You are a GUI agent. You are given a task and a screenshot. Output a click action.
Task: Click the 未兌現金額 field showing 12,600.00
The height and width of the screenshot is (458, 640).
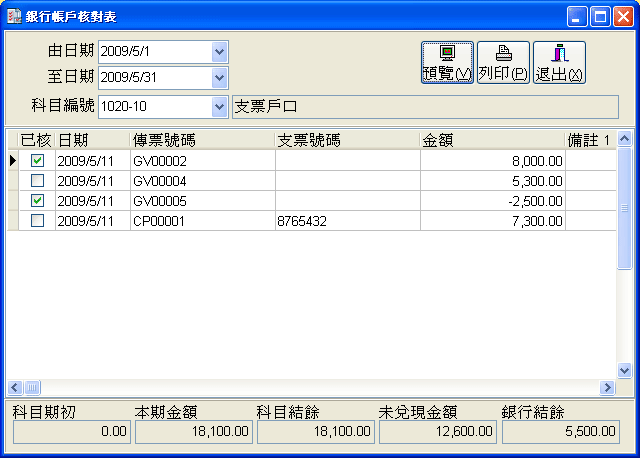438,431
